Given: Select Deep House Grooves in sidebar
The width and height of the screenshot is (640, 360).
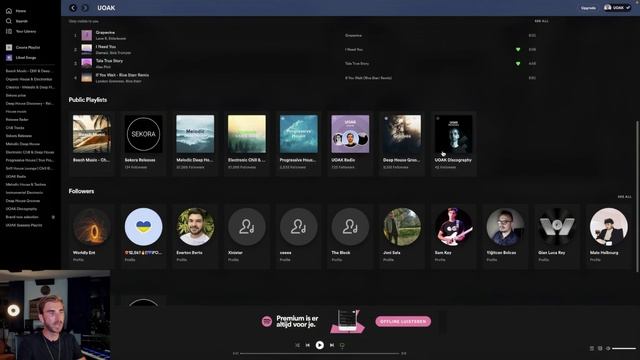Looking at the screenshot, I should pyautogui.click(x=23, y=200).
